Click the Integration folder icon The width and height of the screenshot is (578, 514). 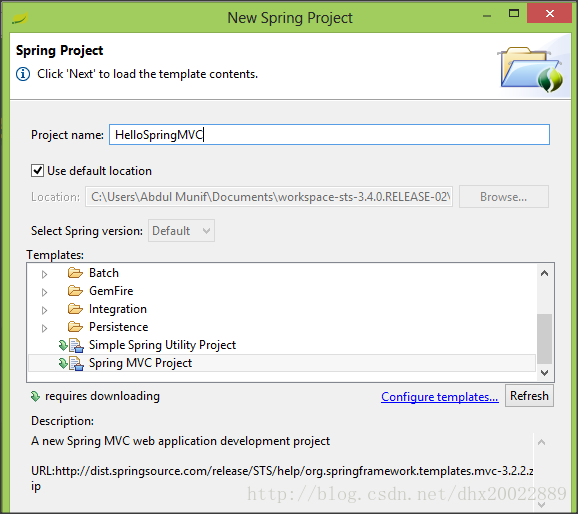[76, 309]
